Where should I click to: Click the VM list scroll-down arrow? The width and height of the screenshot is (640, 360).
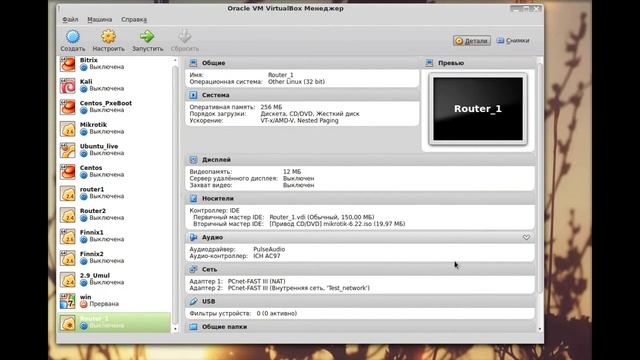pyautogui.click(x=176, y=329)
